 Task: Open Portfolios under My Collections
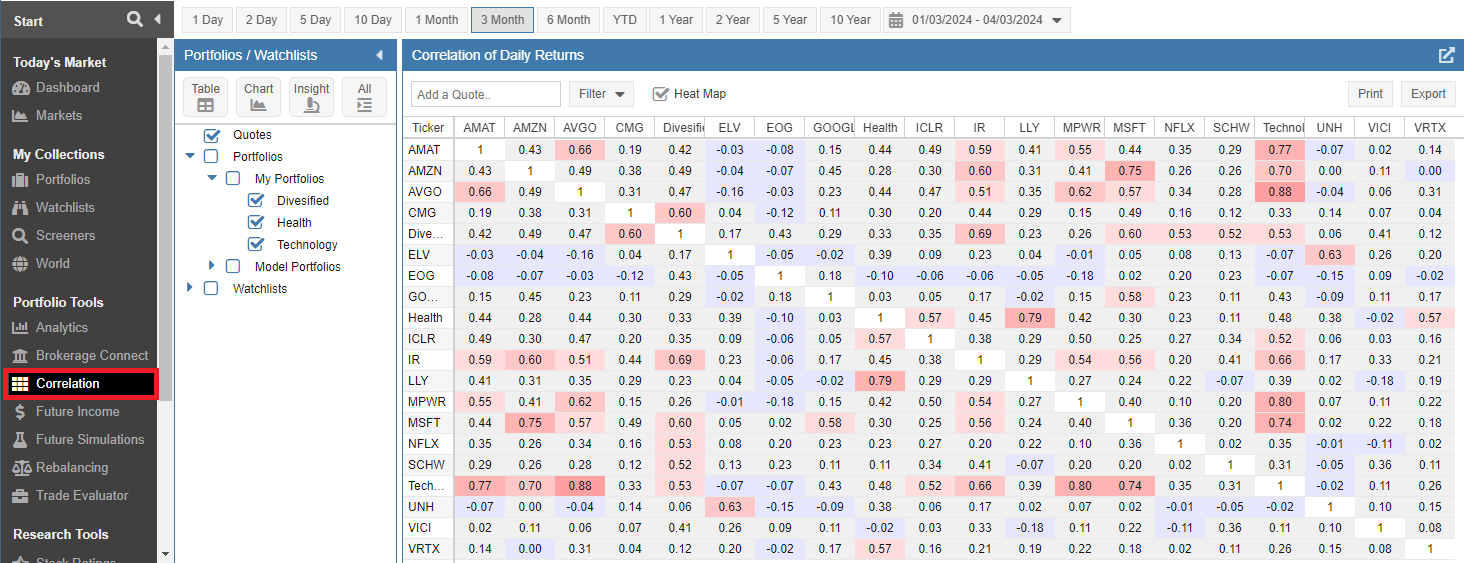point(63,180)
